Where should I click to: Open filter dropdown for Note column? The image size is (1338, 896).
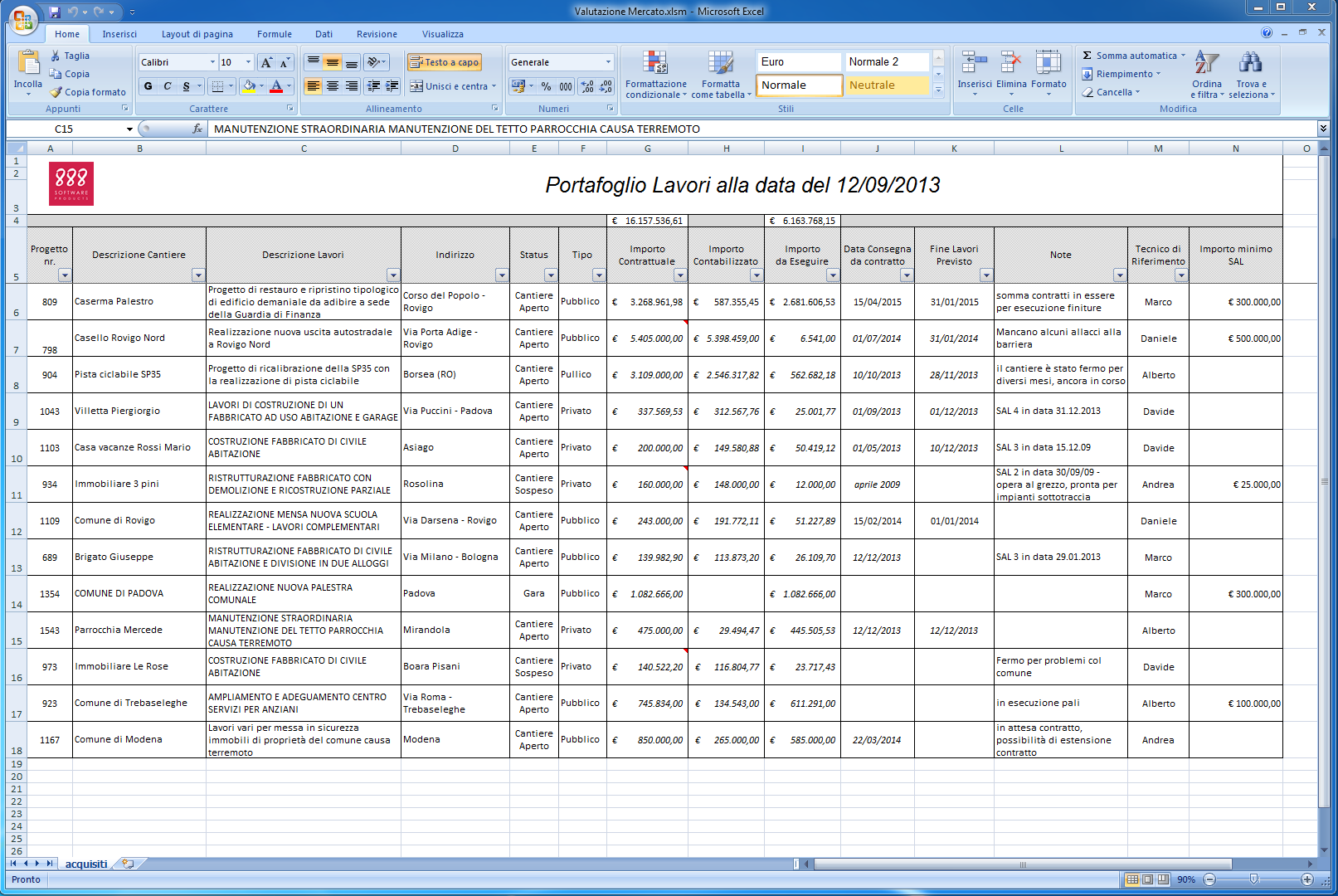(1120, 275)
